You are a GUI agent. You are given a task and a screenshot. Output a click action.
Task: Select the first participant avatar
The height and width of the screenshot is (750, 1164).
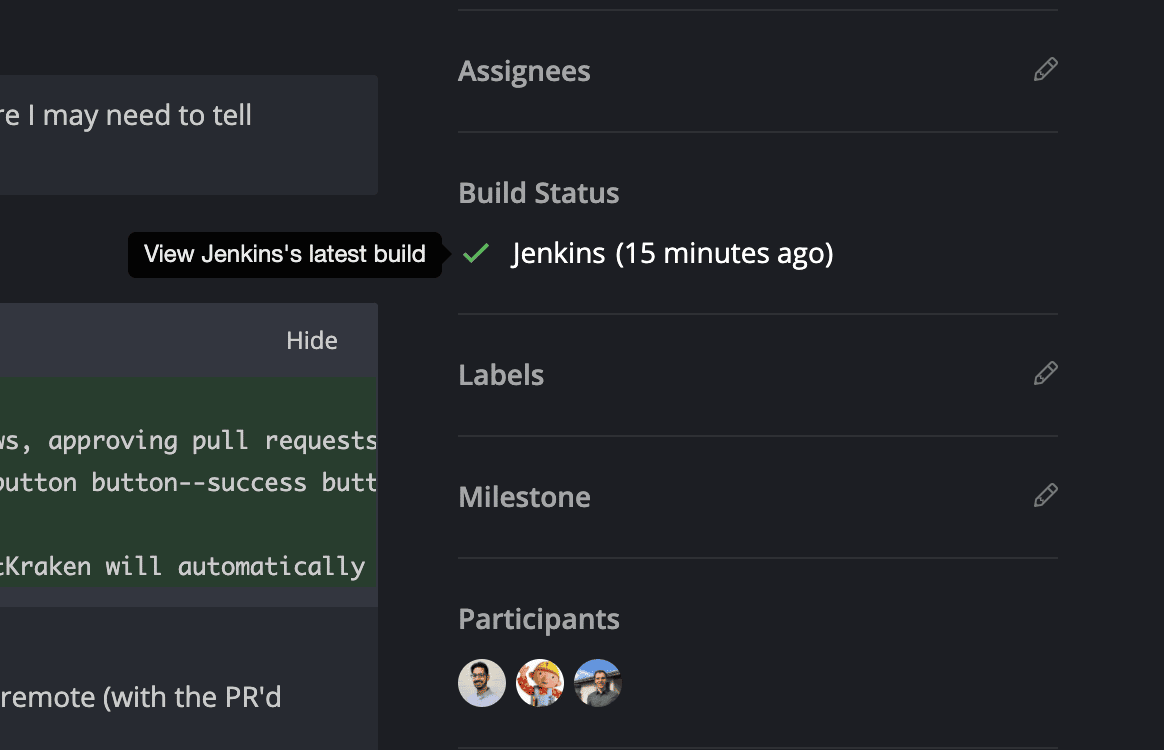coord(482,682)
